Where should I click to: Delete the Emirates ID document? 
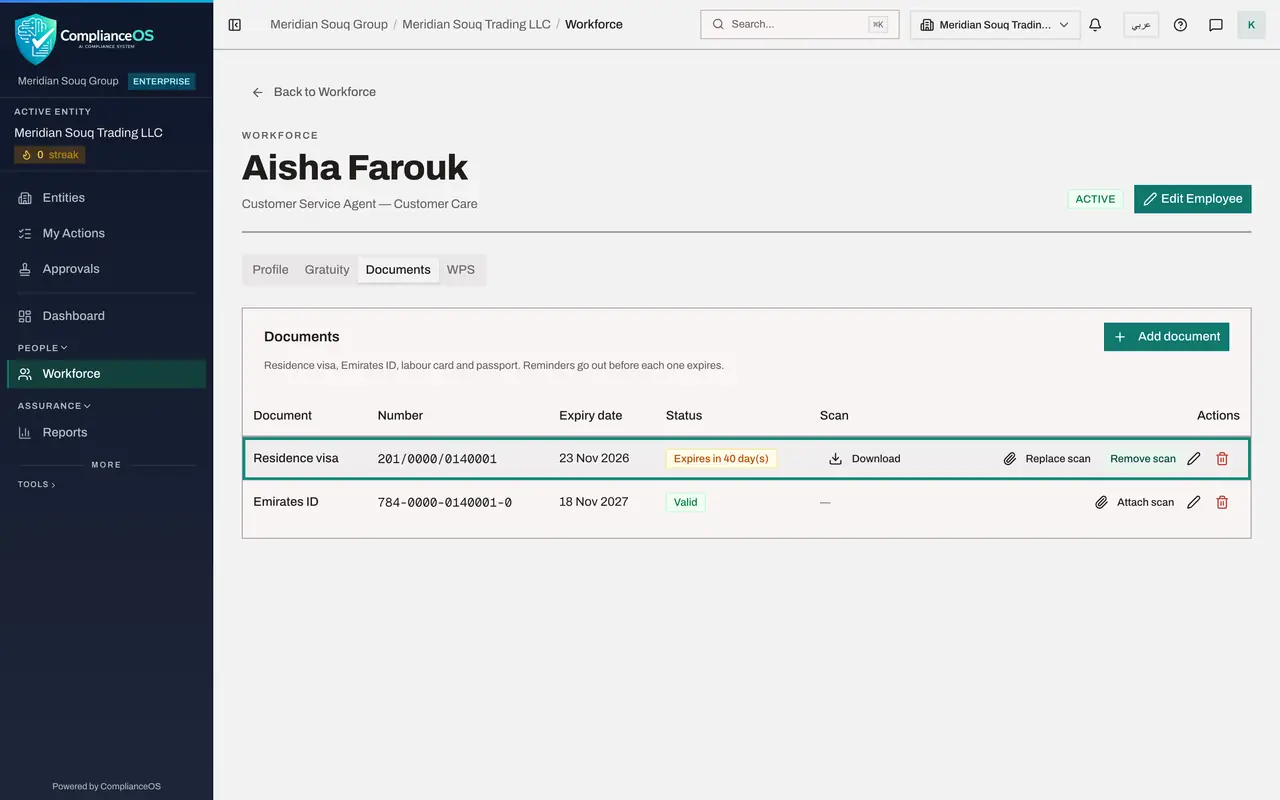[1222, 502]
